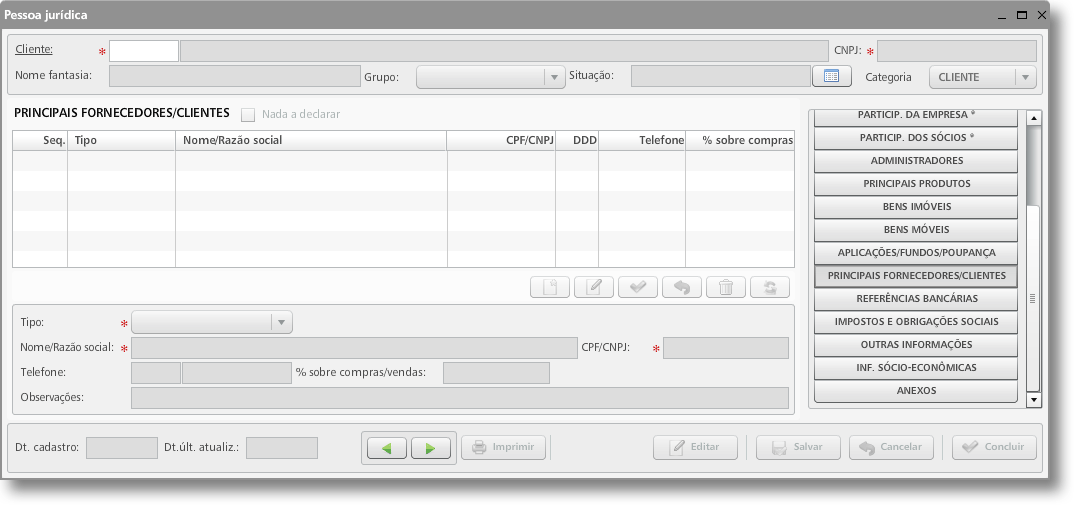Open the PRINCIPAIS PRODUTOS section
Viewport: 1074px width, 505px height.
(x=916, y=184)
